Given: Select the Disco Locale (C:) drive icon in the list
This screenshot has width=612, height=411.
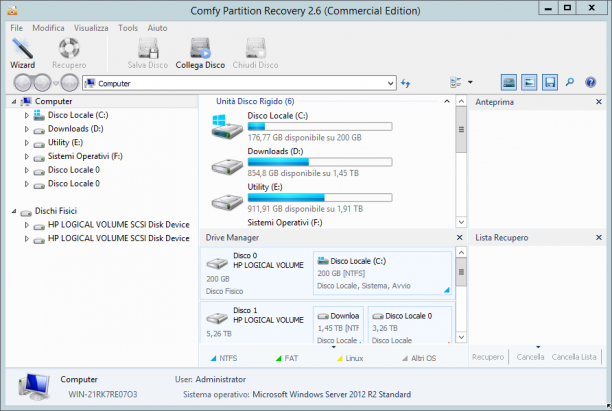Looking at the screenshot, I should pyautogui.click(x=227, y=127).
